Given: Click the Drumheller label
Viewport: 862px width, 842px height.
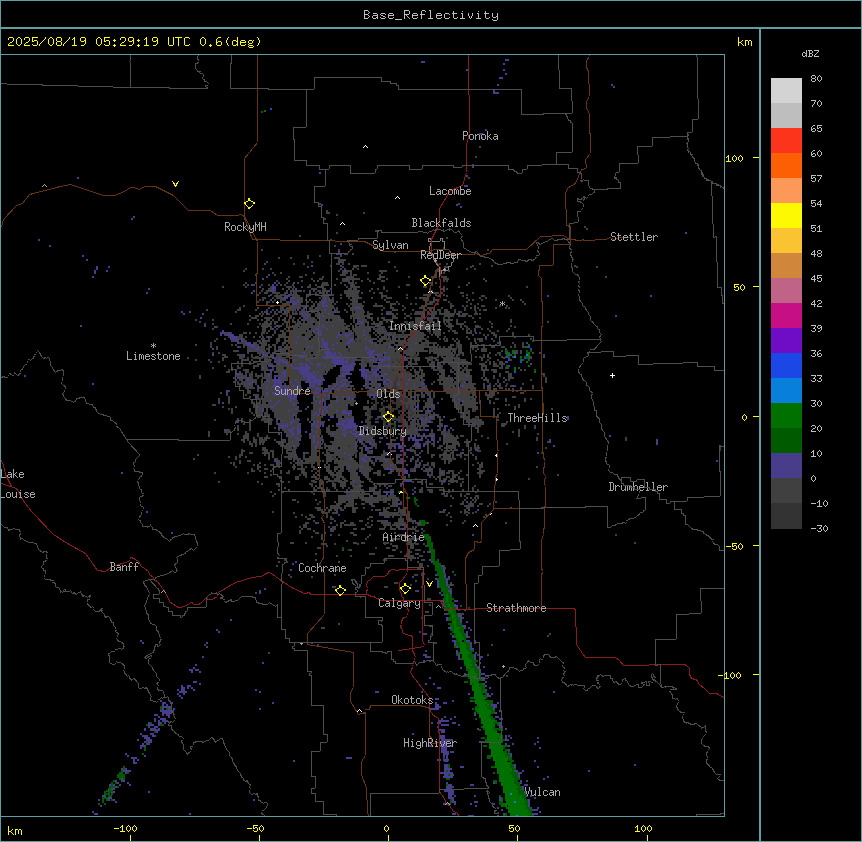Looking at the screenshot, I should (638, 487).
